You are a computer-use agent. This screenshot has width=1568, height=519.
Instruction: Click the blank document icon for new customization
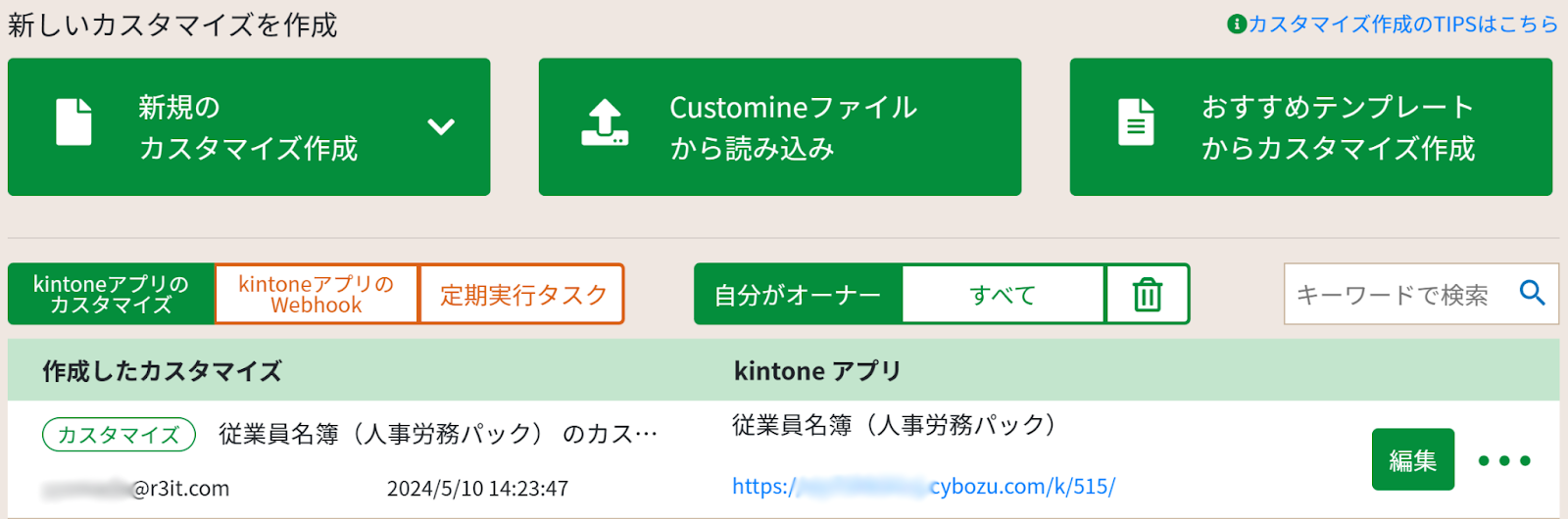click(73, 121)
